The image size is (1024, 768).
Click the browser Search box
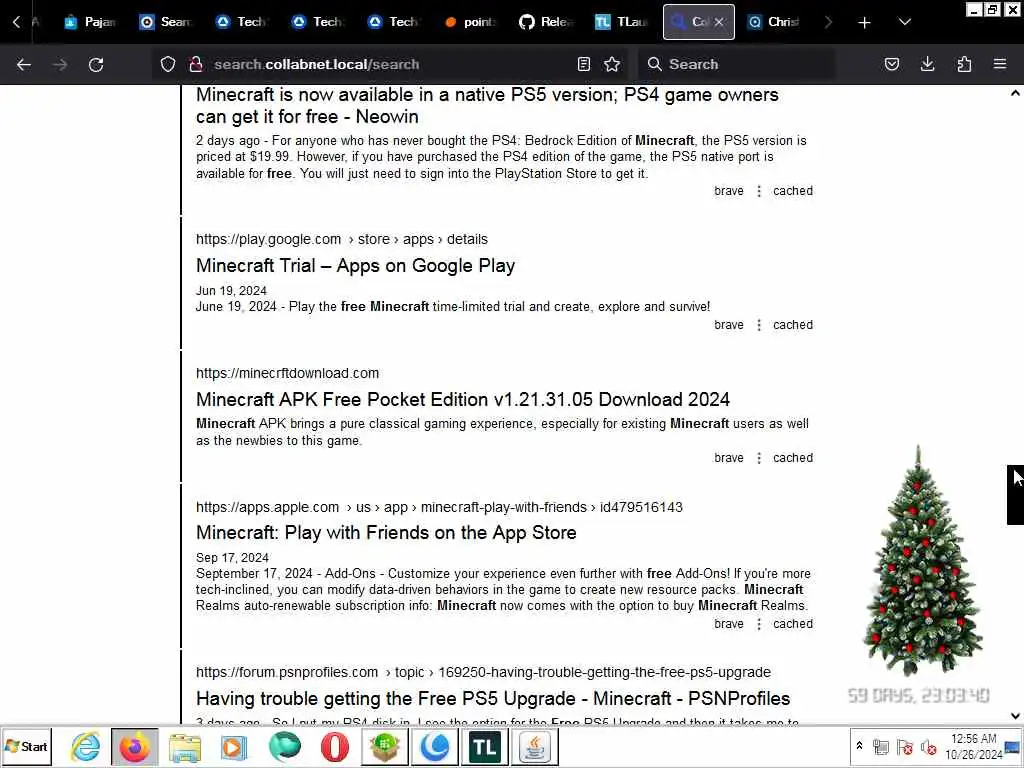click(735, 64)
